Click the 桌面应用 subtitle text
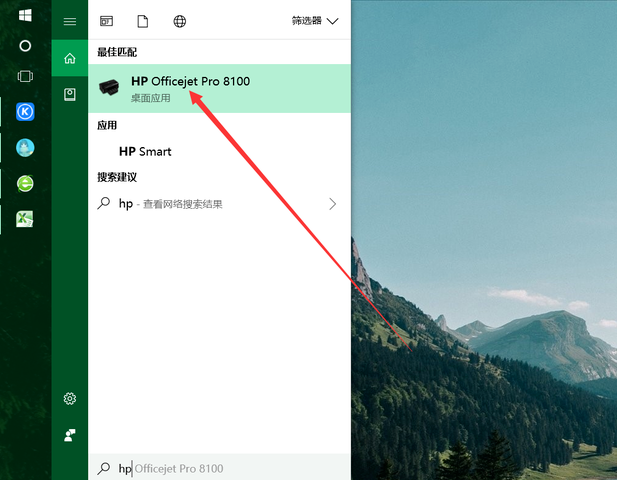Screen dimensions: 617x480 click(x=151, y=98)
